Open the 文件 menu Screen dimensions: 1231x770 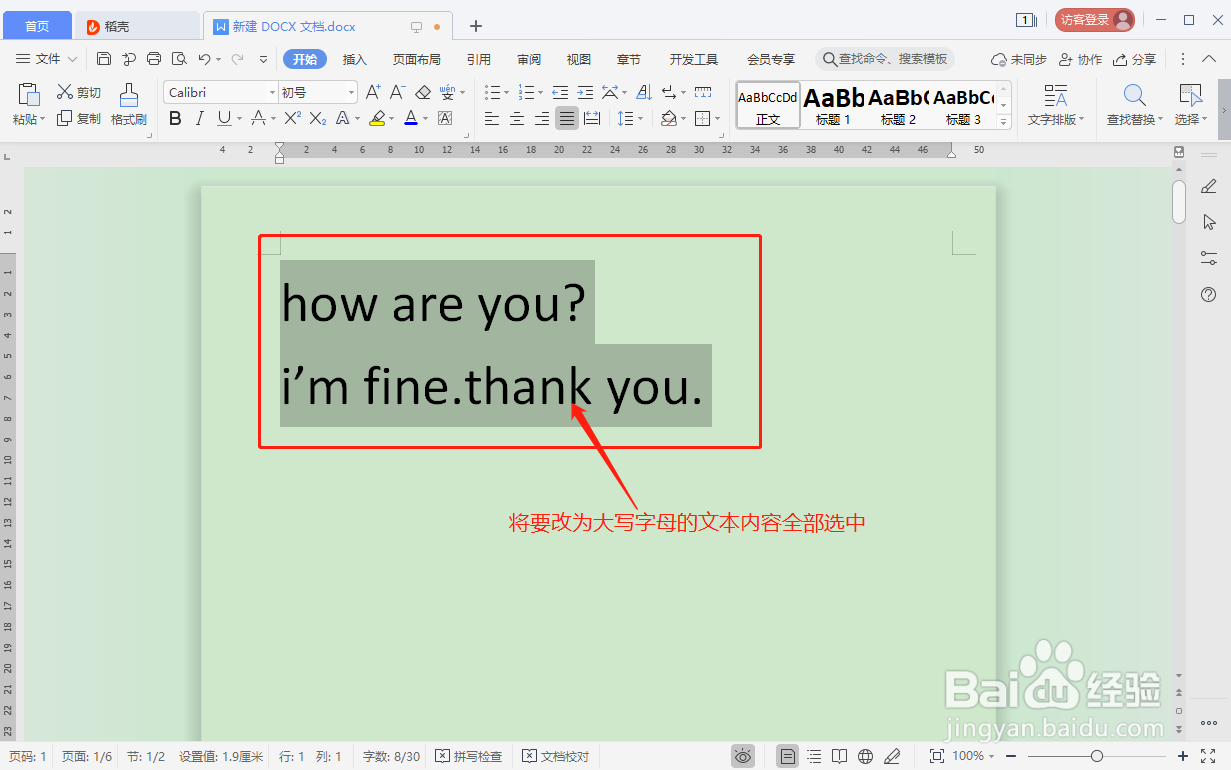(x=48, y=59)
